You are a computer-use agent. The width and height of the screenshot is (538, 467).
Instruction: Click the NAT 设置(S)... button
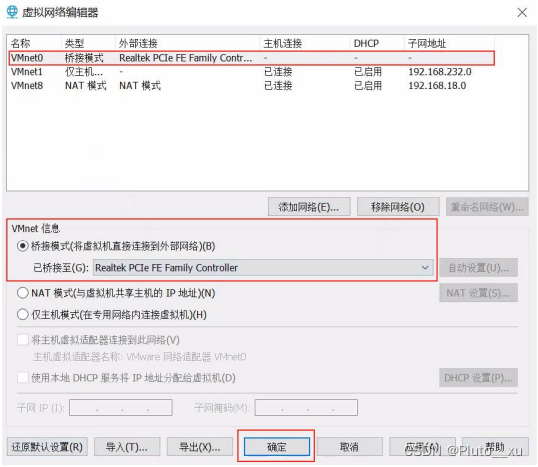(x=479, y=293)
